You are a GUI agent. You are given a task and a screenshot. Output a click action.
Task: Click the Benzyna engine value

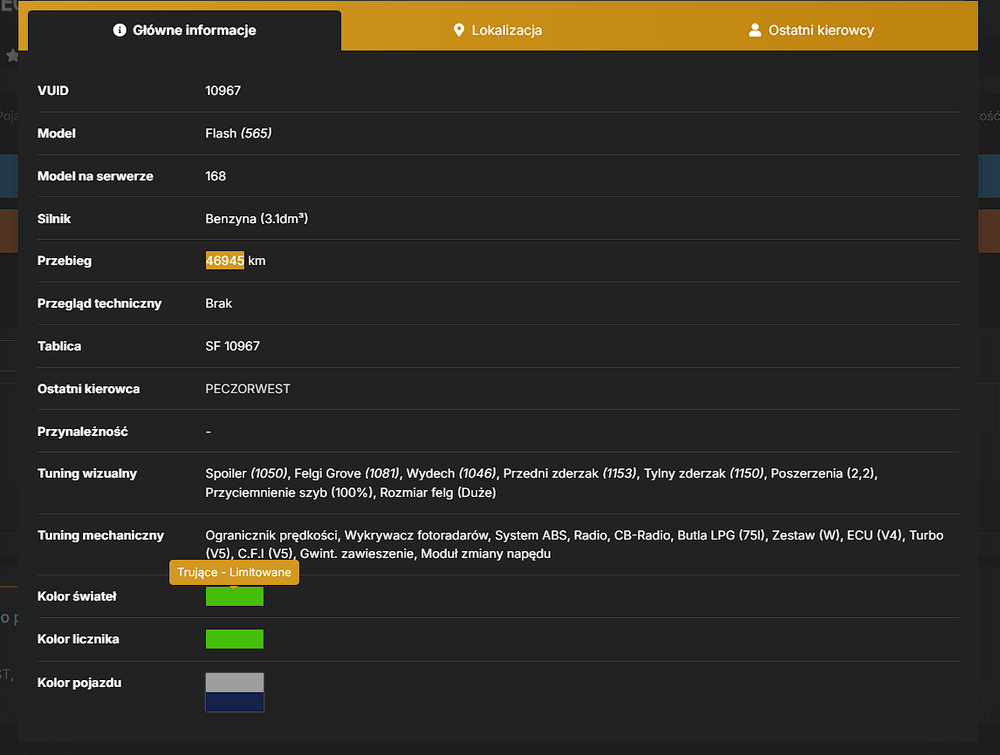coord(256,219)
